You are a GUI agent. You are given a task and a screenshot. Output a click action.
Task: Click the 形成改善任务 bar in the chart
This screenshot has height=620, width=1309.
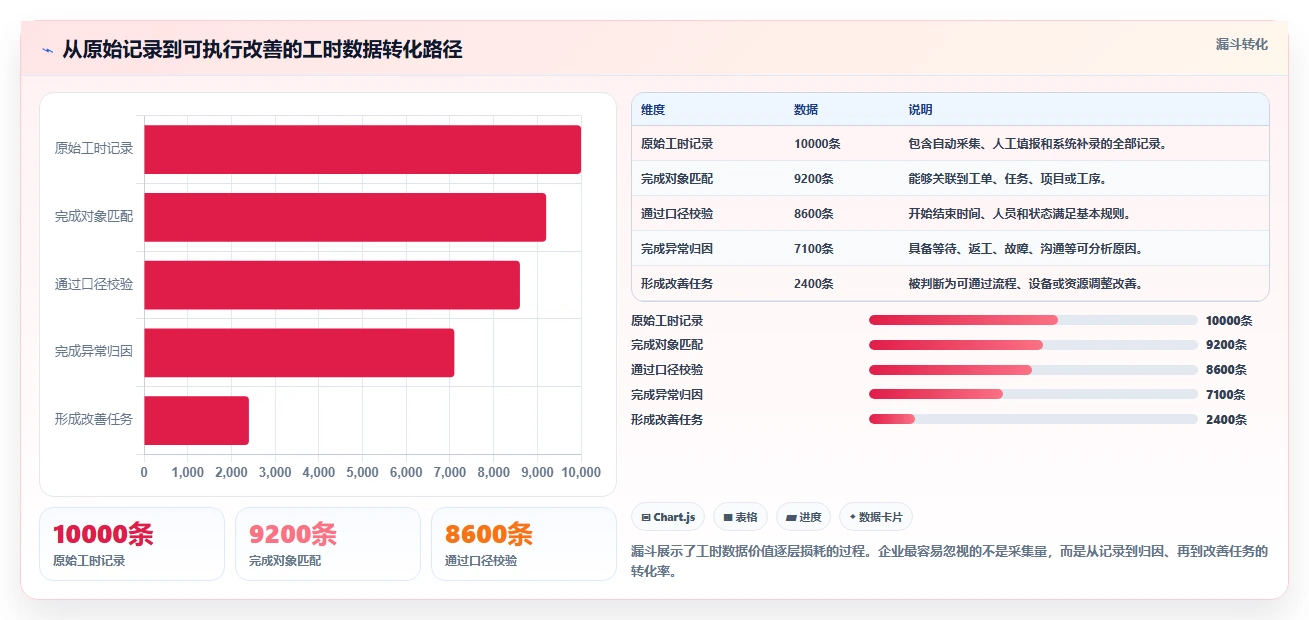tap(196, 421)
